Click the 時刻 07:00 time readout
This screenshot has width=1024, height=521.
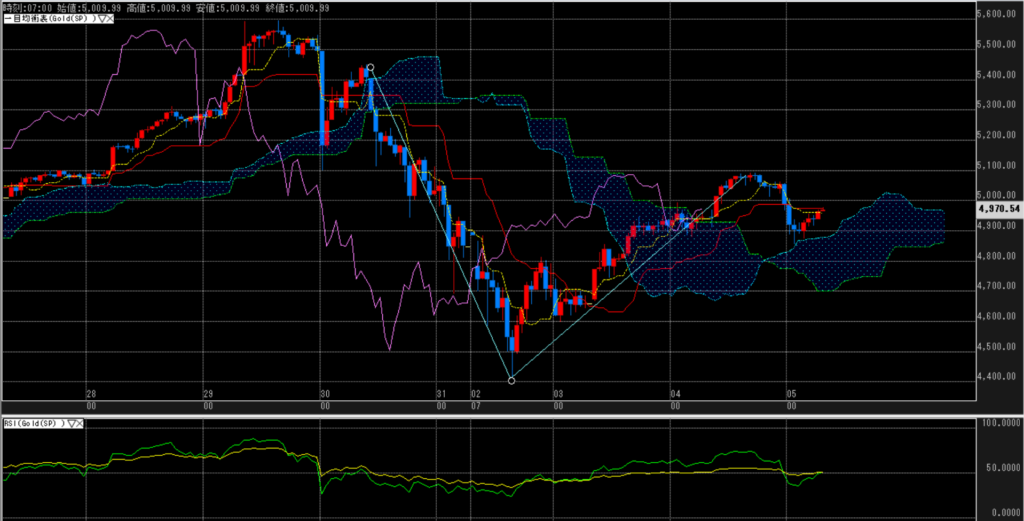pos(27,7)
